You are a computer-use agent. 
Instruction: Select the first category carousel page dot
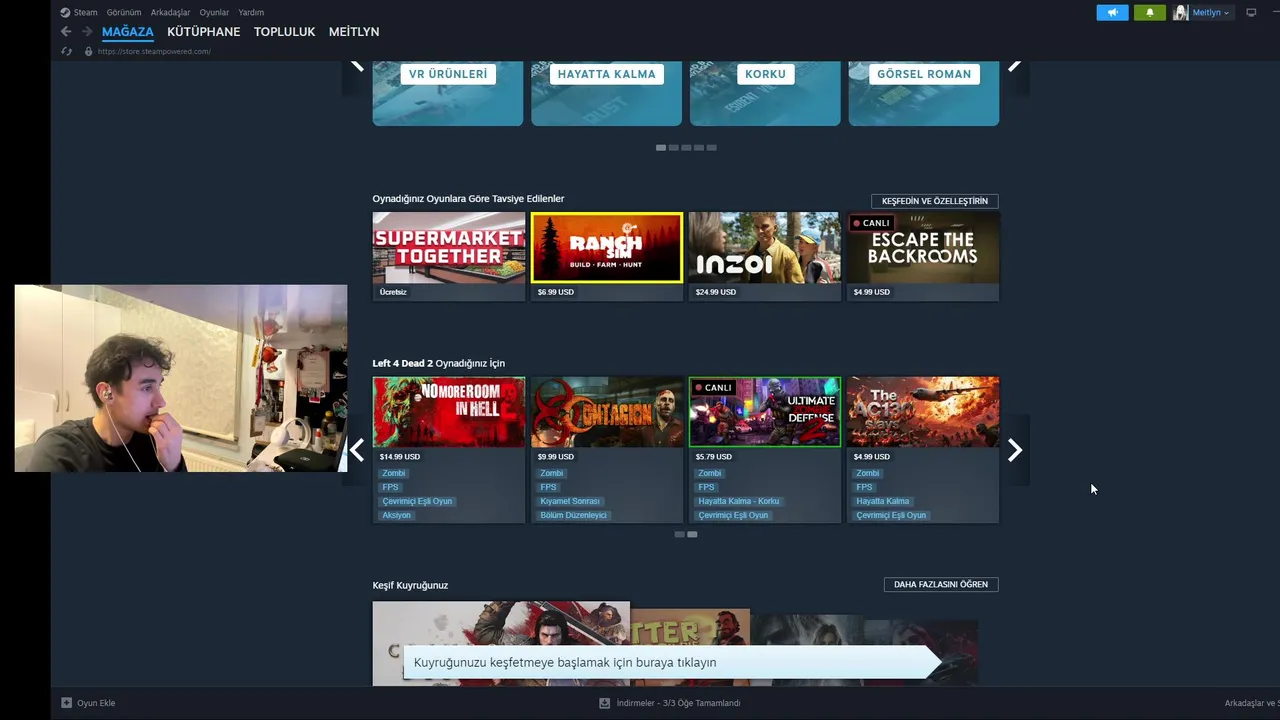[661, 147]
